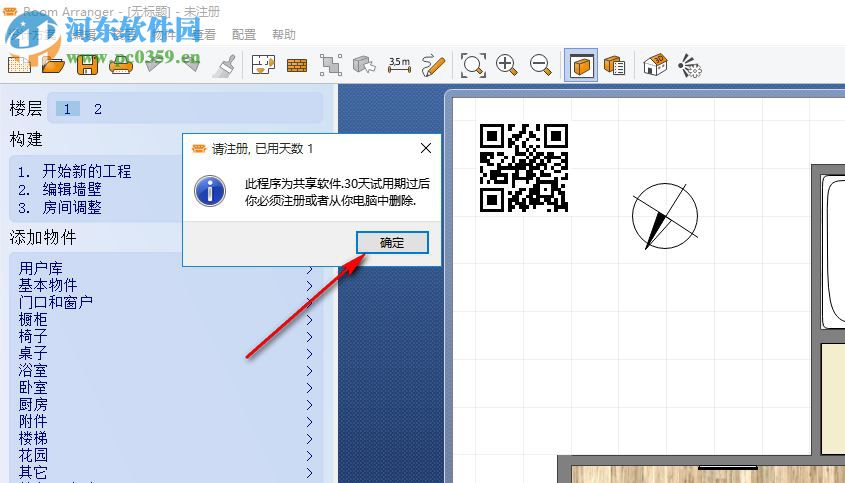The width and height of the screenshot is (845, 483).
Task: Click 确定 to dismiss the registration dialog
Action: 392,243
